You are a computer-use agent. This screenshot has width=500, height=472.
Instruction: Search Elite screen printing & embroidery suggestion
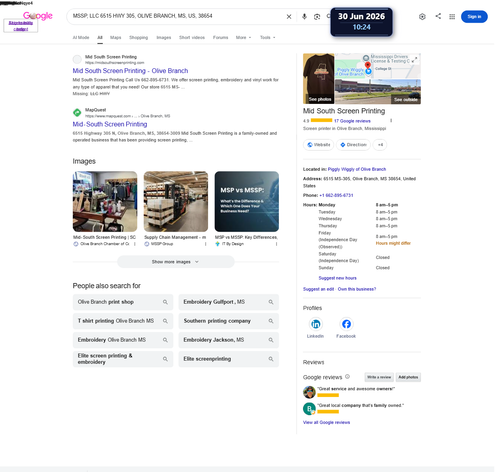[123, 359]
